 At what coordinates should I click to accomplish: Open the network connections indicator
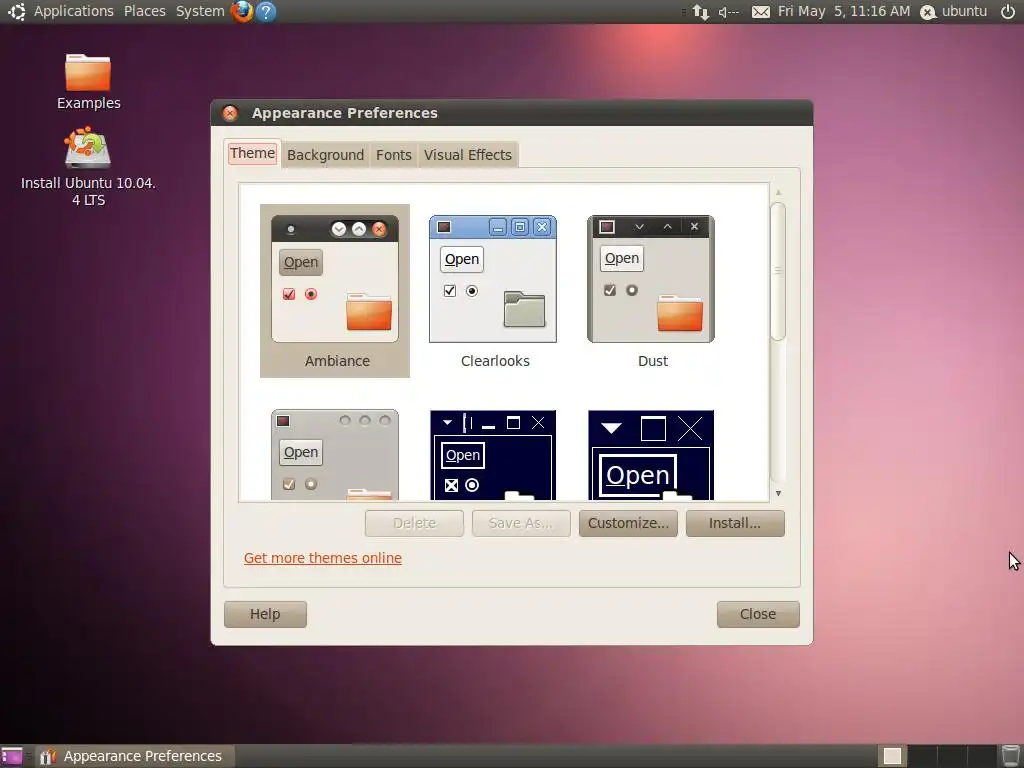[x=701, y=12]
